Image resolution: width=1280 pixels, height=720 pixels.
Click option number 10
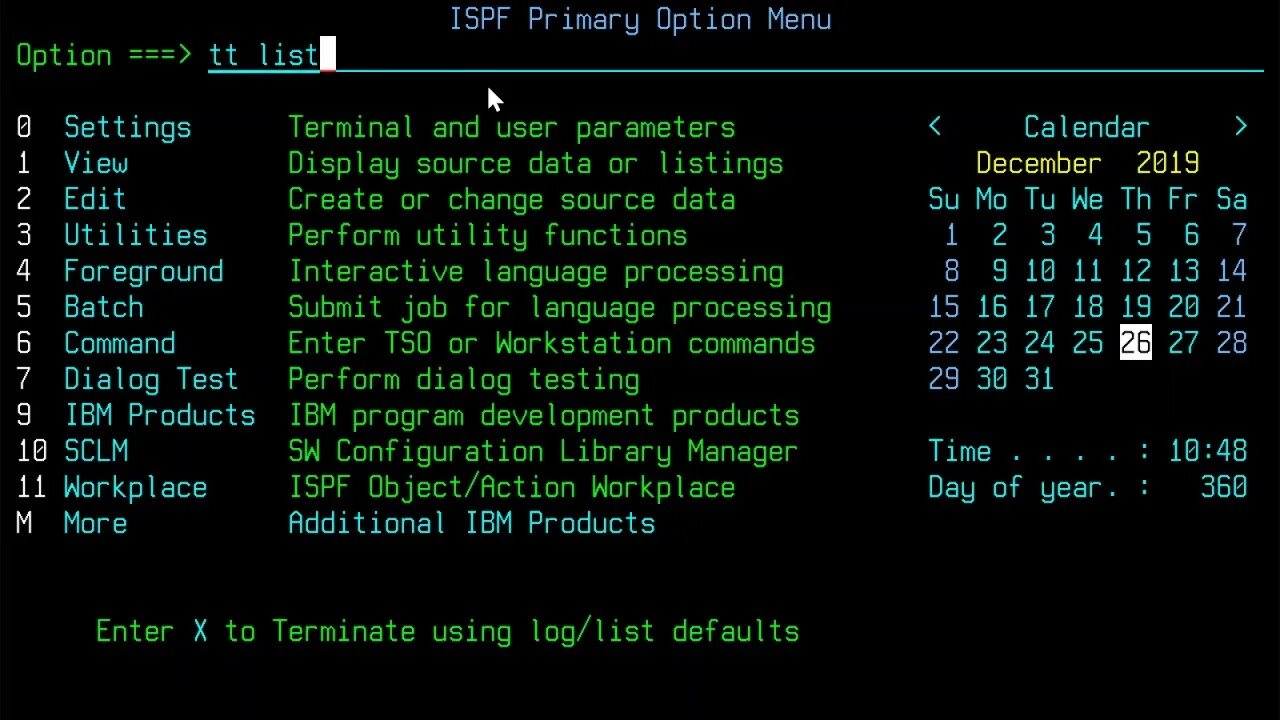pos(32,451)
